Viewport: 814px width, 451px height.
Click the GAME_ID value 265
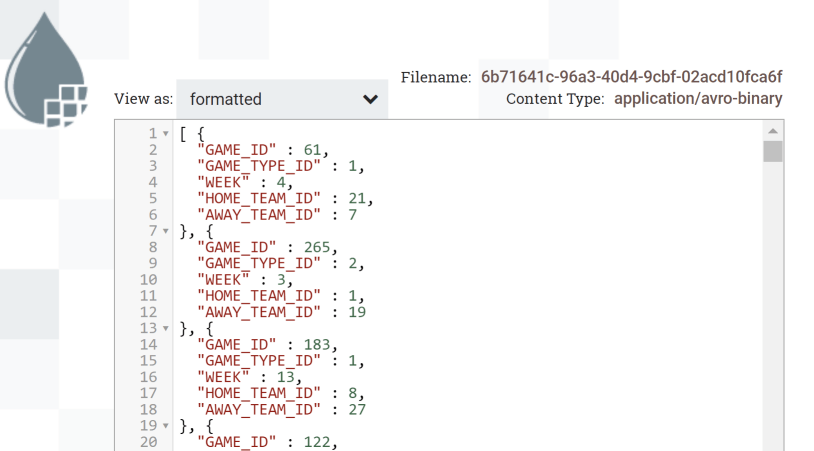317,248
